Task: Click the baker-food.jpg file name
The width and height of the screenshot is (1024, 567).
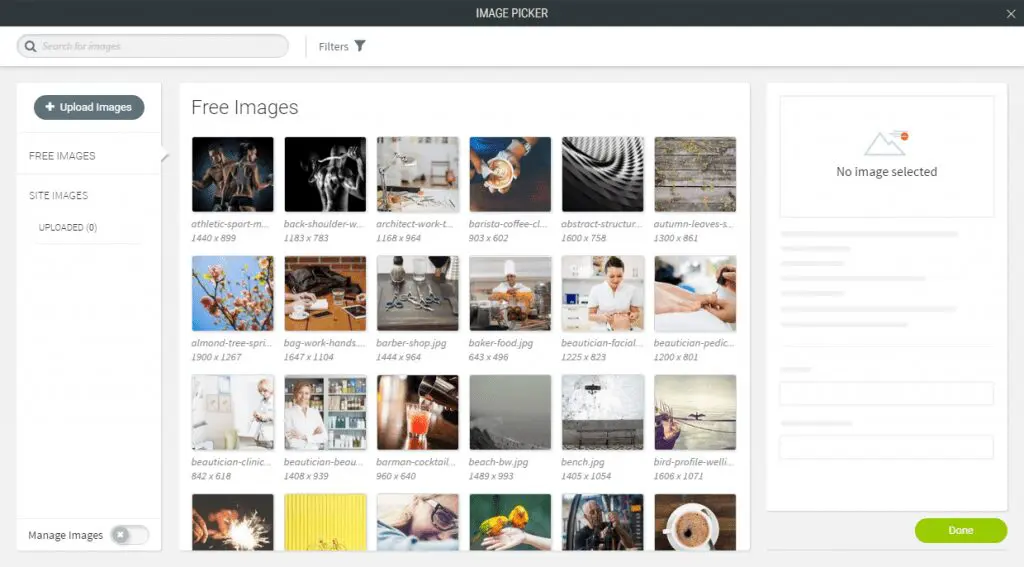Action: [500, 343]
